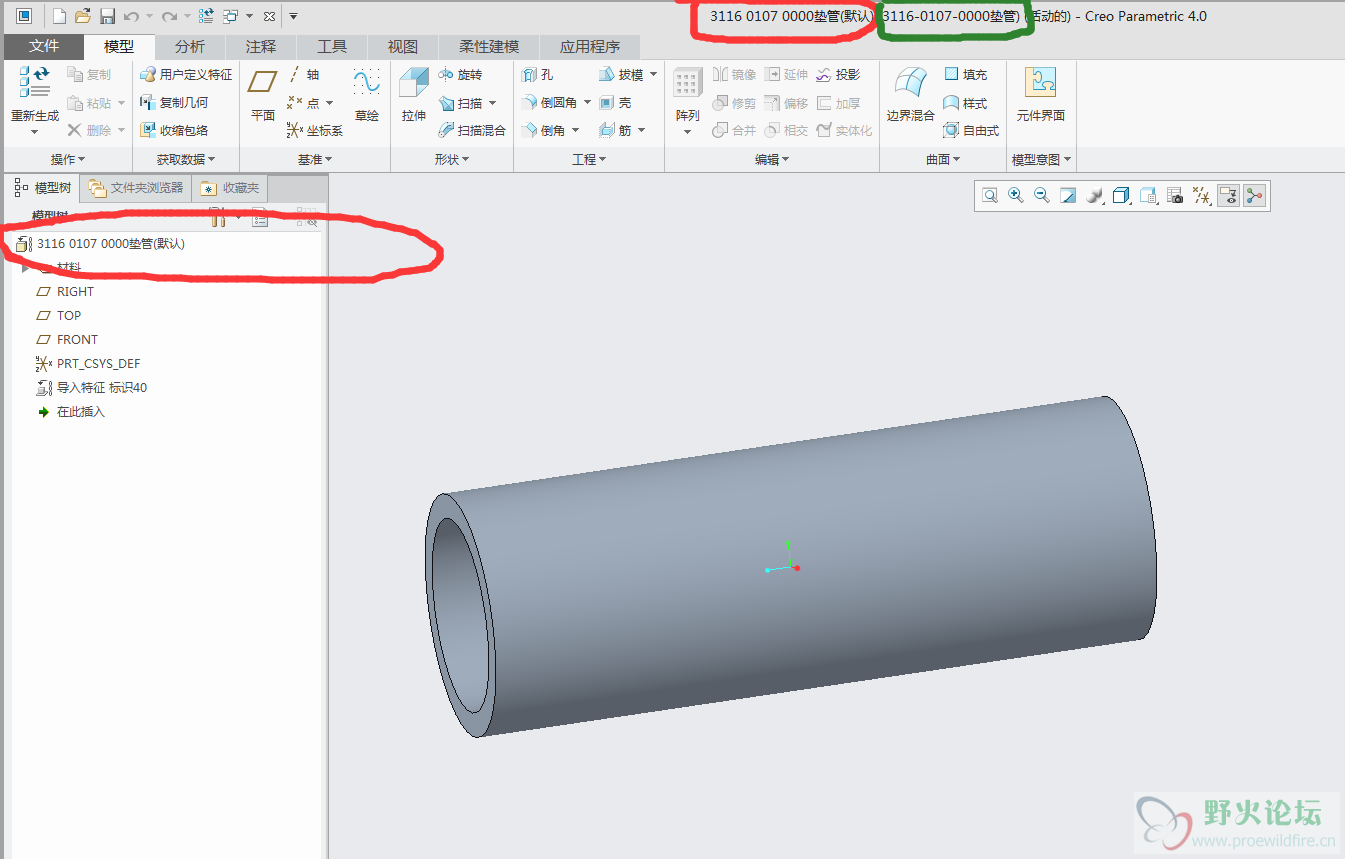Open the 文件夹浏览器 navigator tab
The width and height of the screenshot is (1345, 859).
(x=136, y=187)
